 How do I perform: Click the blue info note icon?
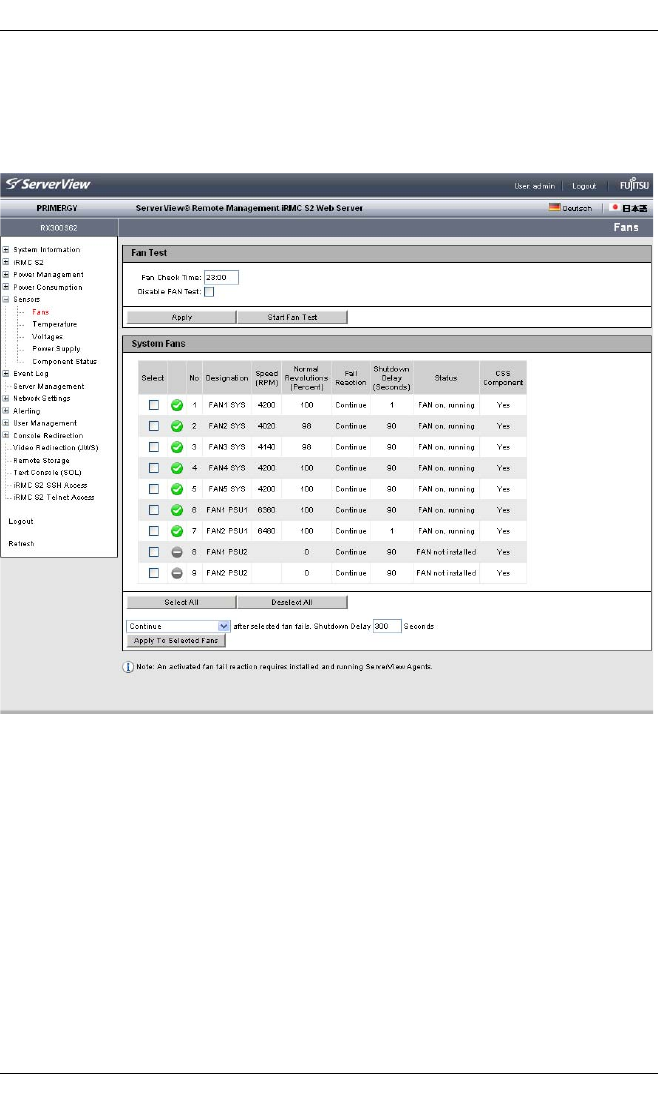point(128,667)
